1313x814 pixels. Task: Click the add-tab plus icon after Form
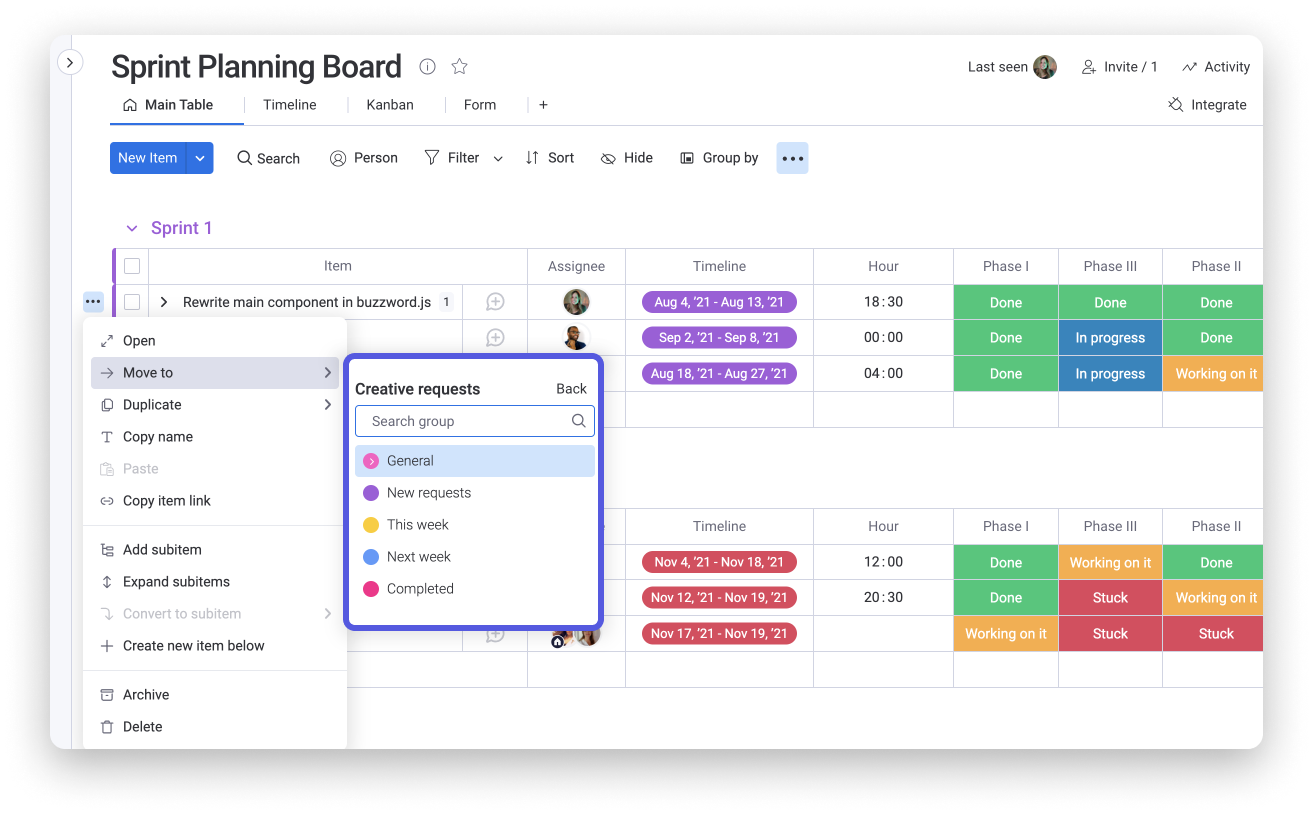[x=543, y=105]
